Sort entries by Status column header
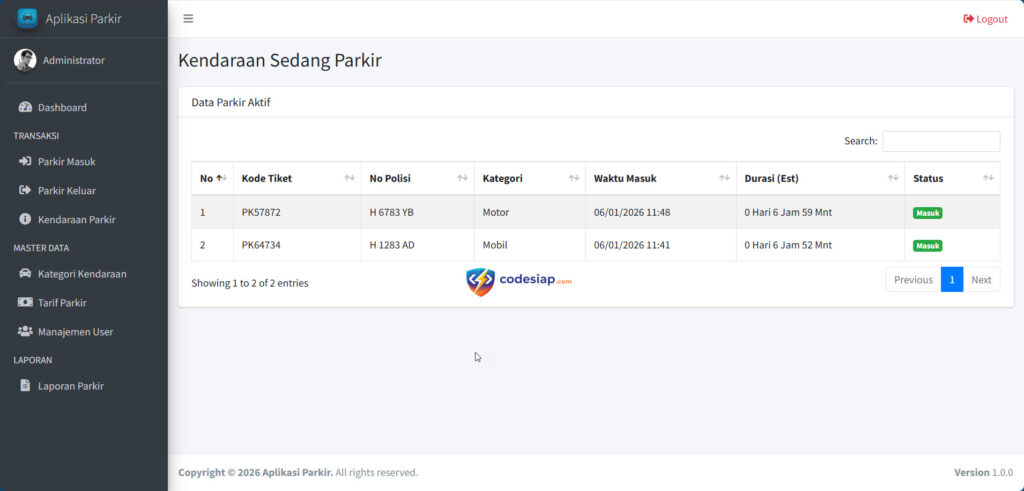This screenshot has width=1024, height=491. pyautogui.click(x=951, y=178)
